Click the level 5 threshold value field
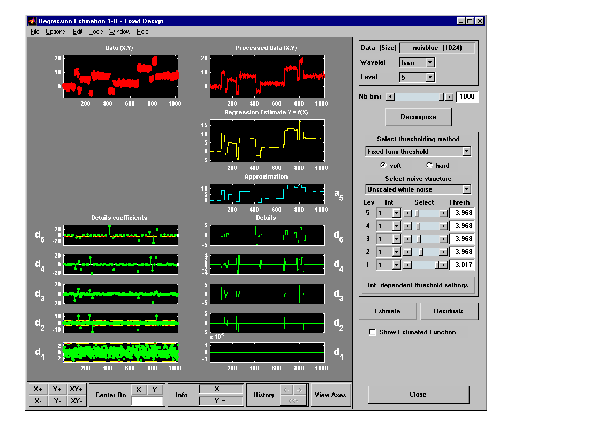The width and height of the screenshot is (600, 423). pos(462,213)
